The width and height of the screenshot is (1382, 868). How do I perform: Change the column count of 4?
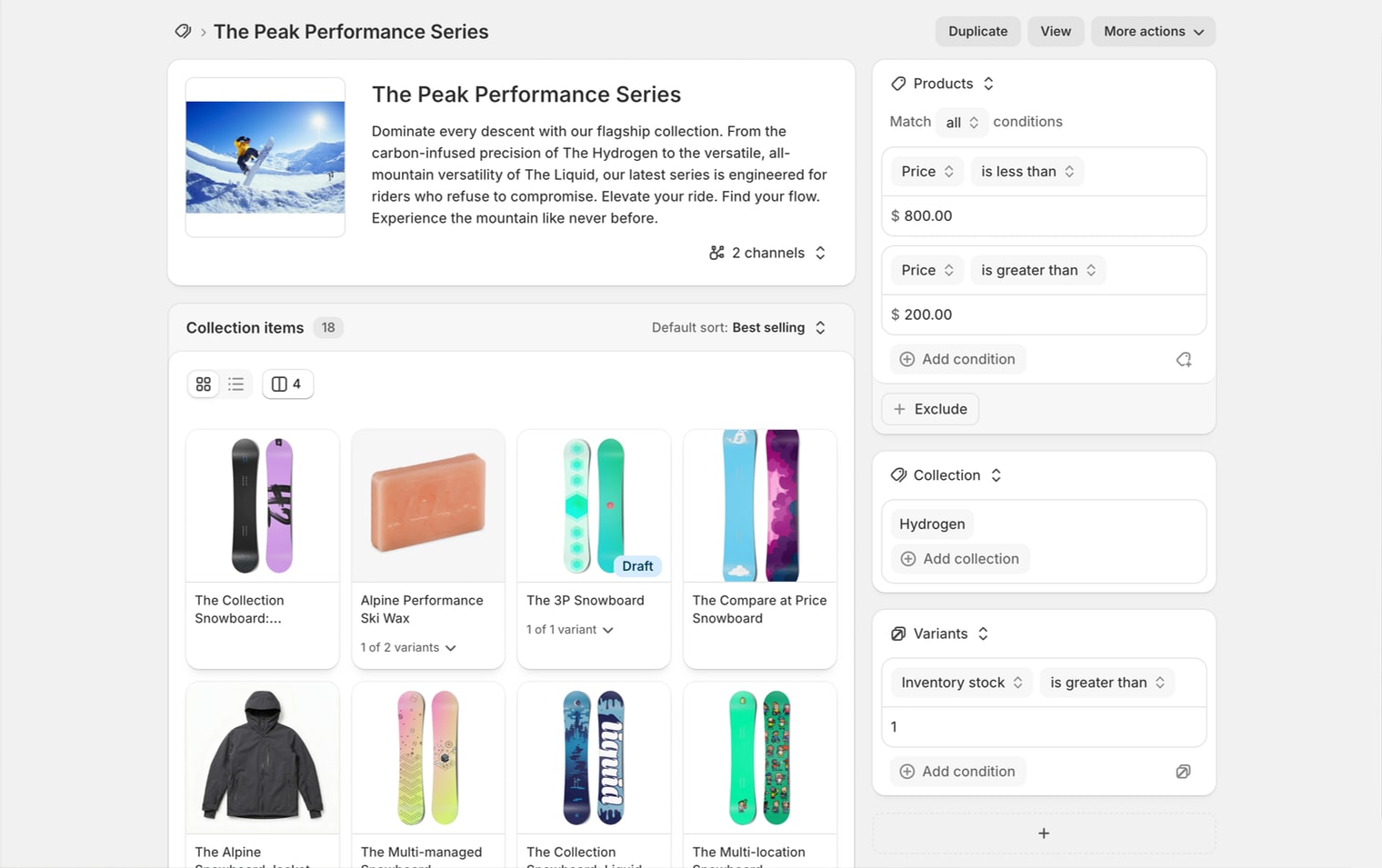tap(287, 384)
